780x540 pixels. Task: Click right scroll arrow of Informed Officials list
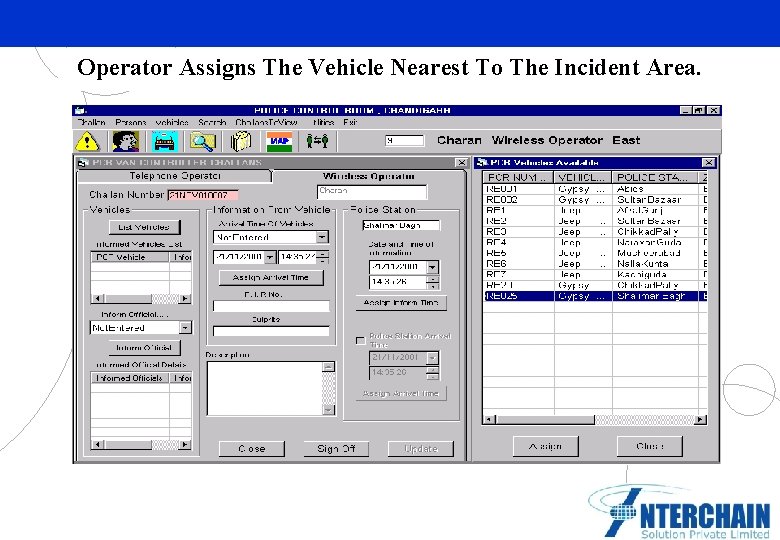[185, 444]
